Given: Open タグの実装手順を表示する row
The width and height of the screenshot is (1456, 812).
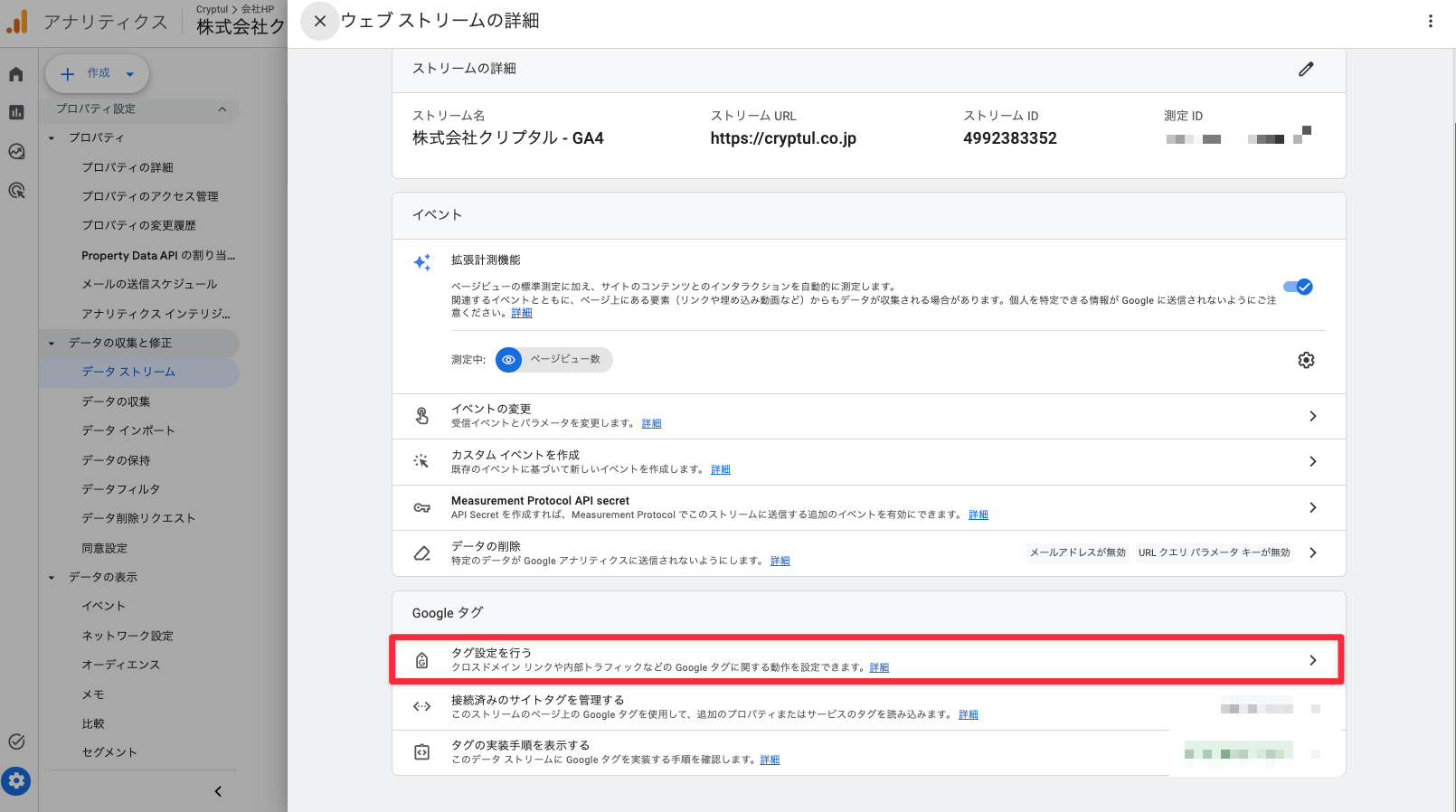Looking at the screenshot, I should coord(868,752).
